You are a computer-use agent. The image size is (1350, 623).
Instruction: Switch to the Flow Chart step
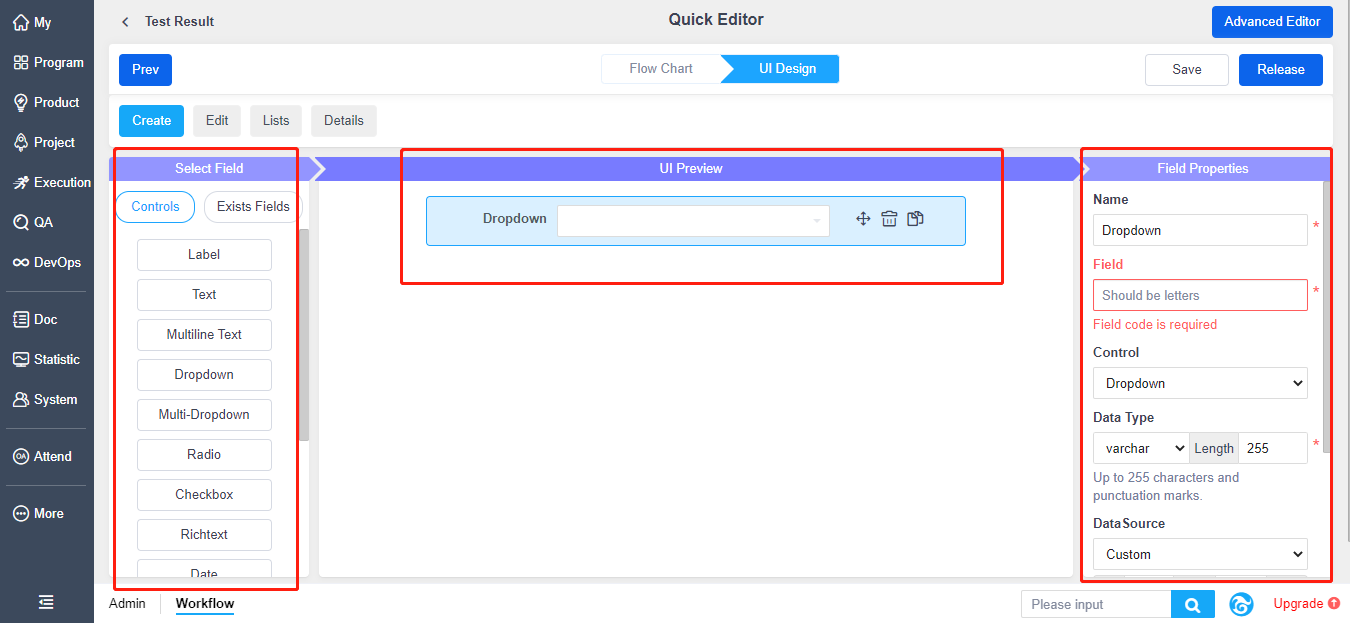pyautogui.click(x=661, y=69)
